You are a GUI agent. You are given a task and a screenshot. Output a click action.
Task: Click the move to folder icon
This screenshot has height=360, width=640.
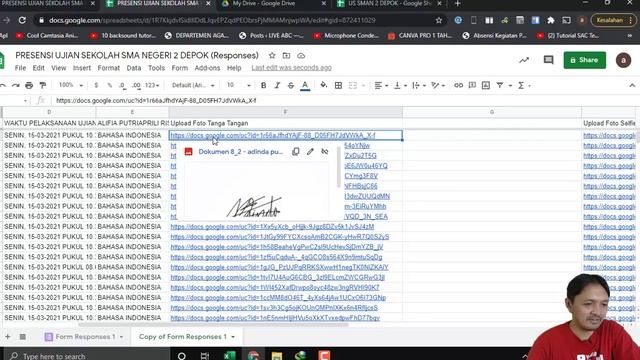286,56
